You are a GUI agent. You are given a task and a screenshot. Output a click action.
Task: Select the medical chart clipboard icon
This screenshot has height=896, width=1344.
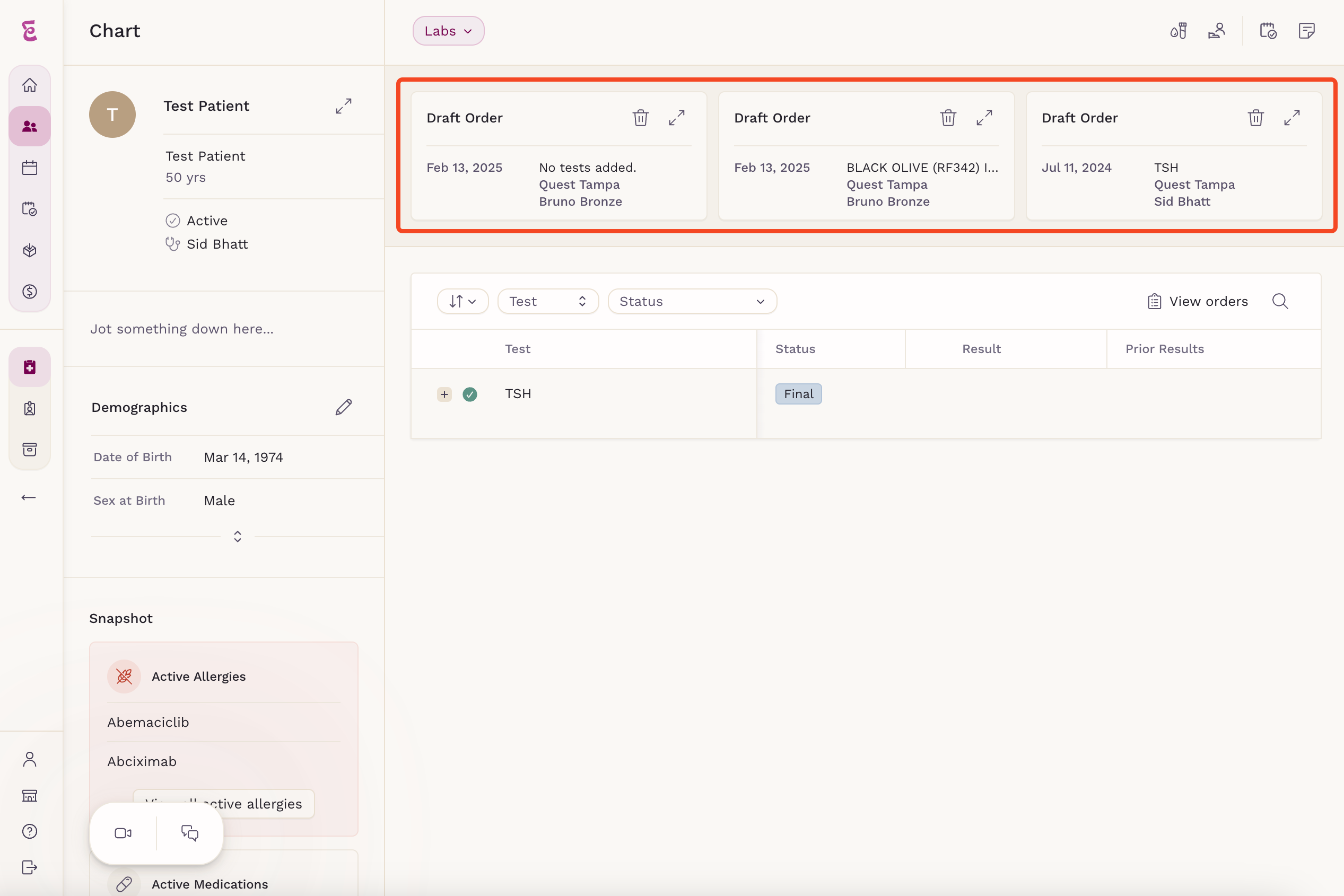pos(30,367)
